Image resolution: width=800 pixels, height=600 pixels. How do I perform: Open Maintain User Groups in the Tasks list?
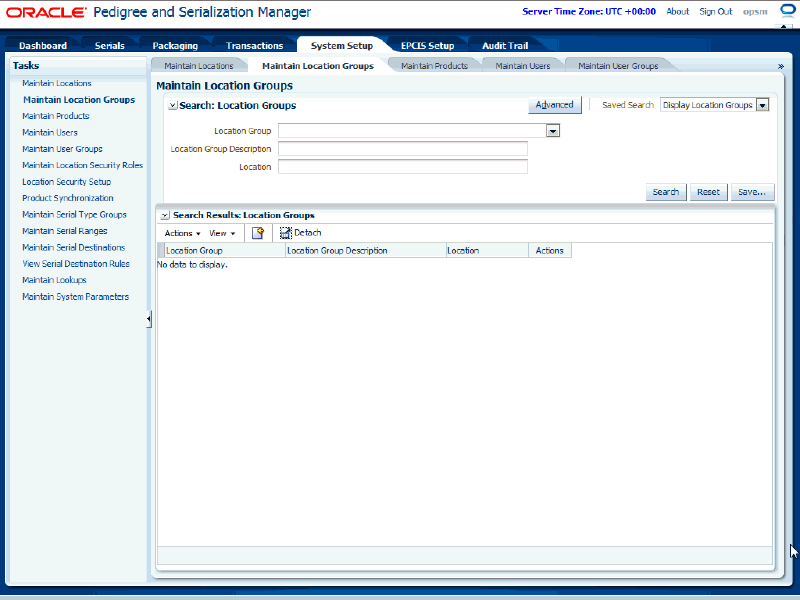tap(62, 149)
